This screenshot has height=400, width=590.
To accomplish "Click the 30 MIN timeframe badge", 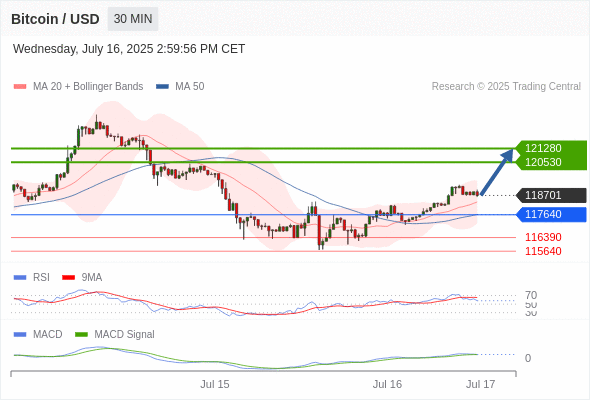I will (133, 19).
